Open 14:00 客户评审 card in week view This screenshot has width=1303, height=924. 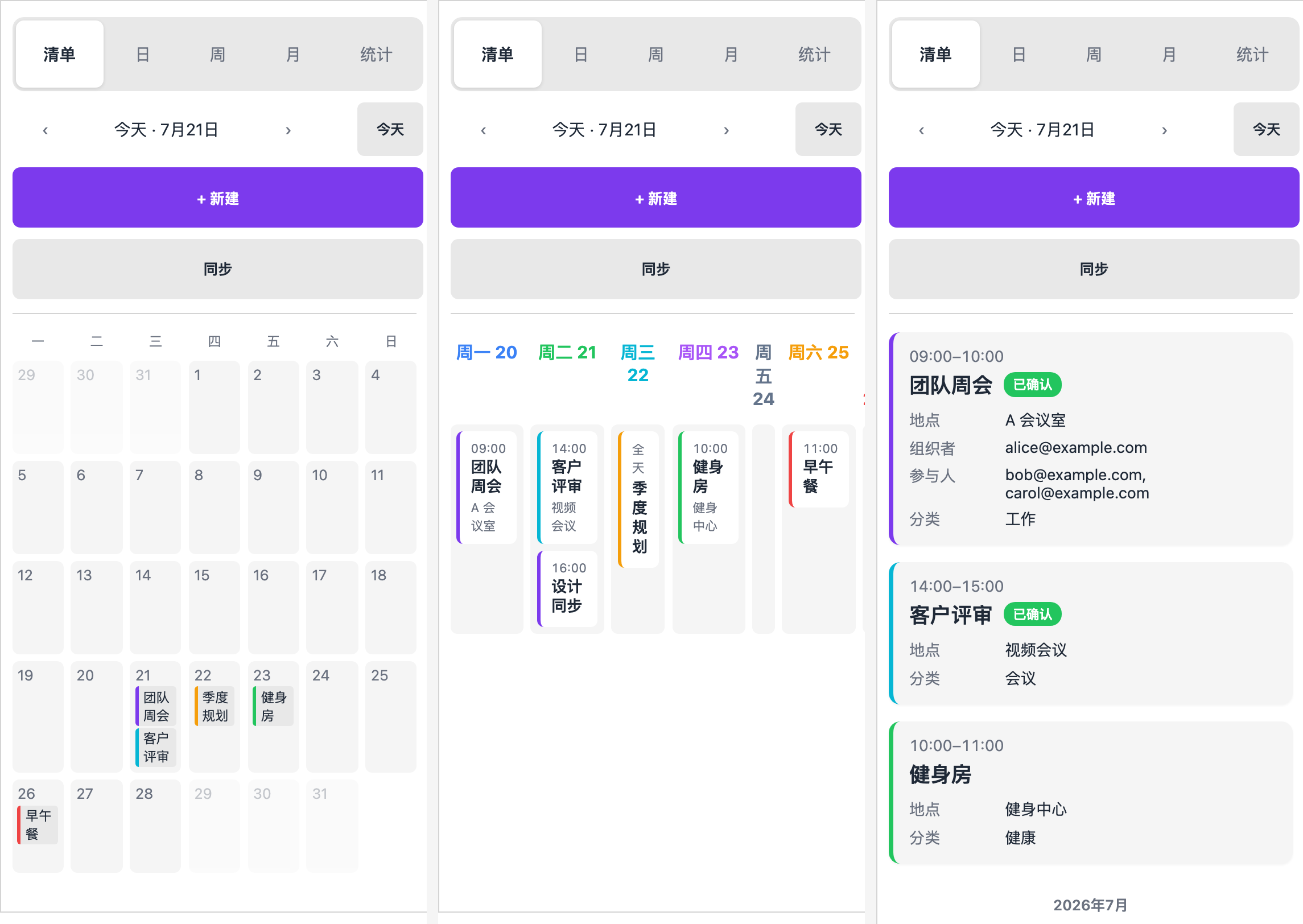567,488
